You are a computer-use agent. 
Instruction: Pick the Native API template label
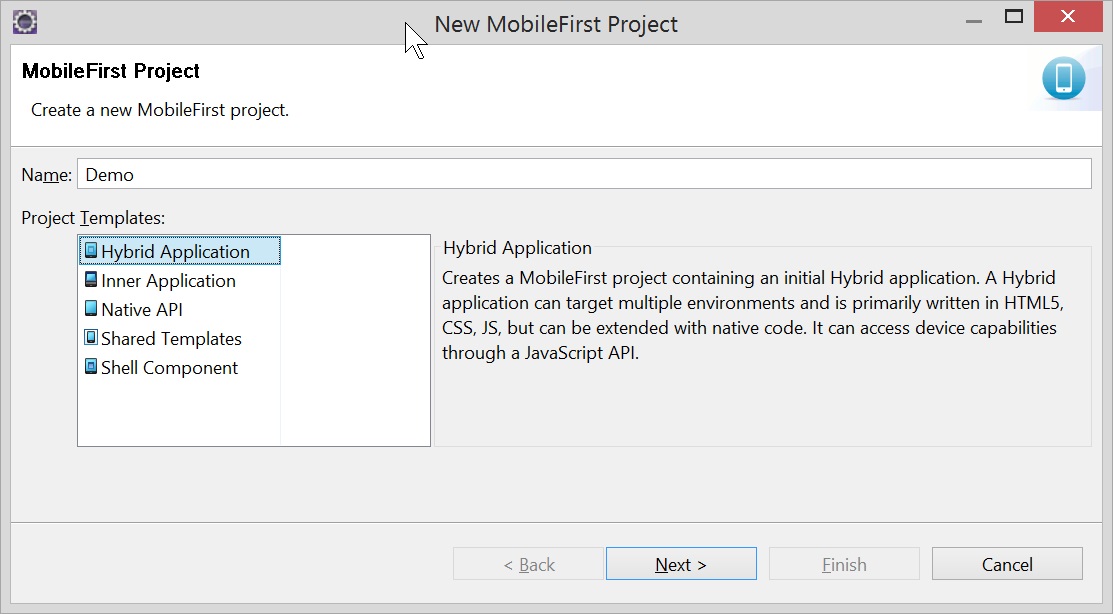(142, 310)
